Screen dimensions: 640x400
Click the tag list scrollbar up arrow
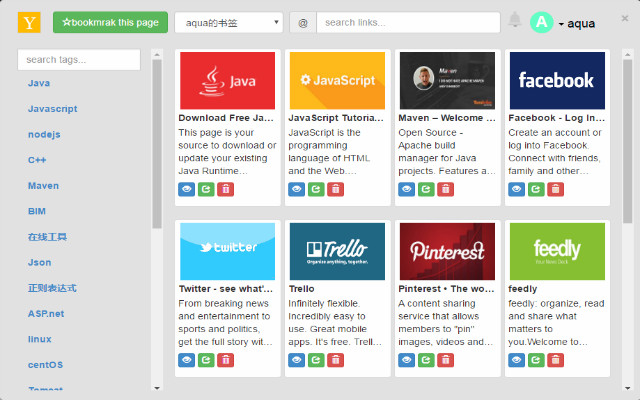point(157,54)
